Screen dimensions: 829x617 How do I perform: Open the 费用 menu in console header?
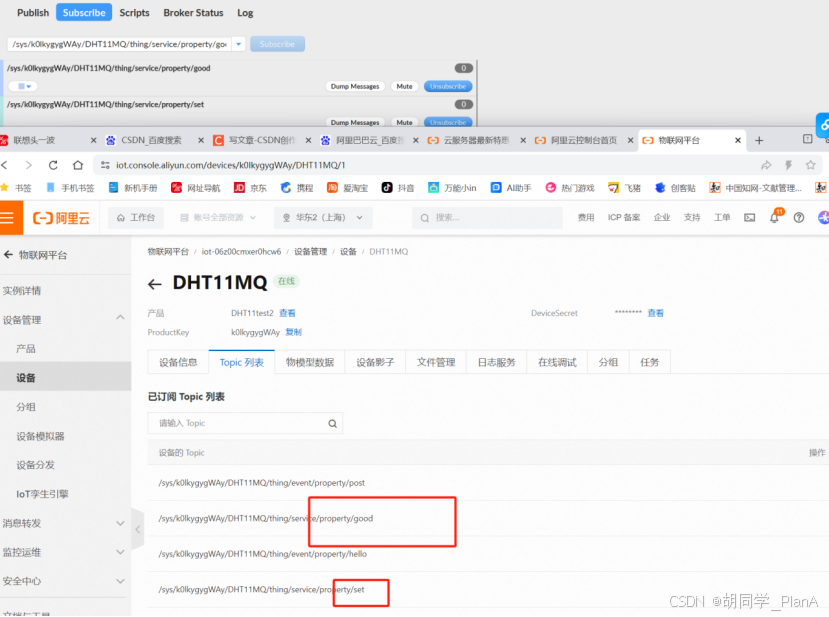tap(586, 217)
